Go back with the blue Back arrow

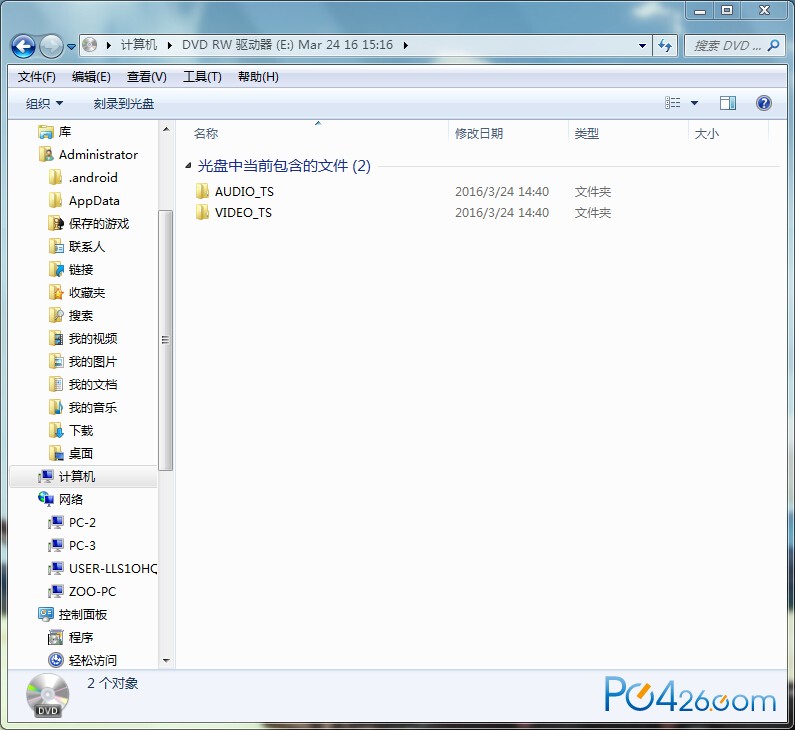(x=23, y=47)
